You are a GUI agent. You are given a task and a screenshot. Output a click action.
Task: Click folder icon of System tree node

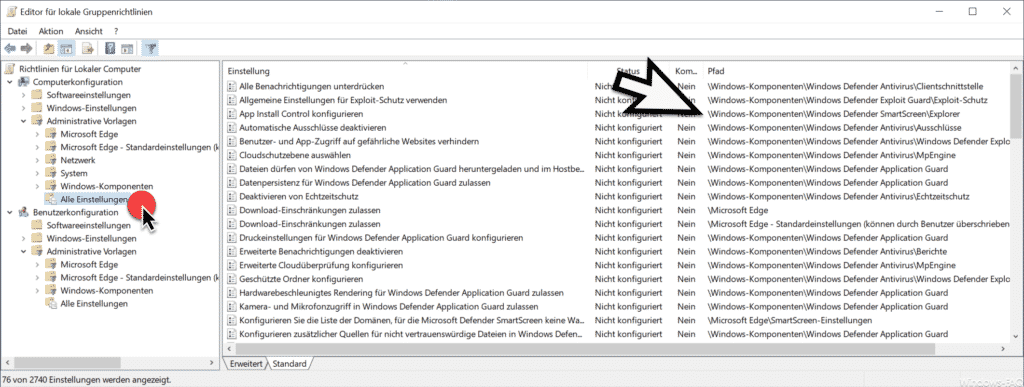[51, 173]
